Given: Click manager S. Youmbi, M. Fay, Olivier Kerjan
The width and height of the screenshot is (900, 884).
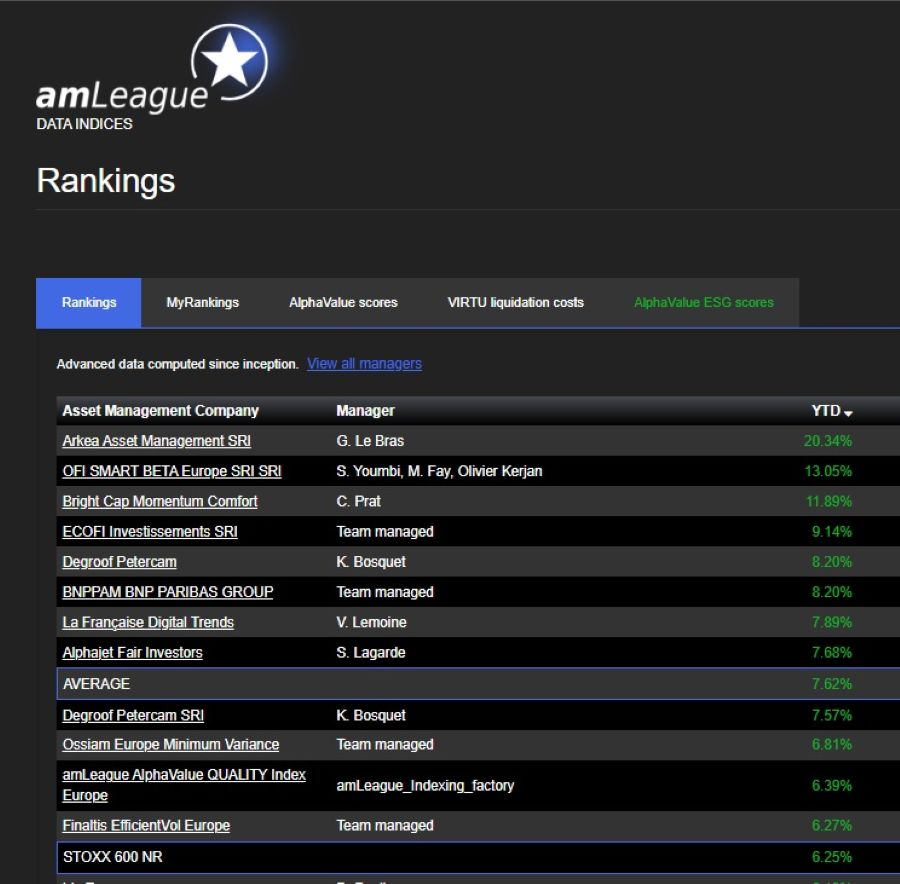Looking at the screenshot, I should click(x=439, y=471).
